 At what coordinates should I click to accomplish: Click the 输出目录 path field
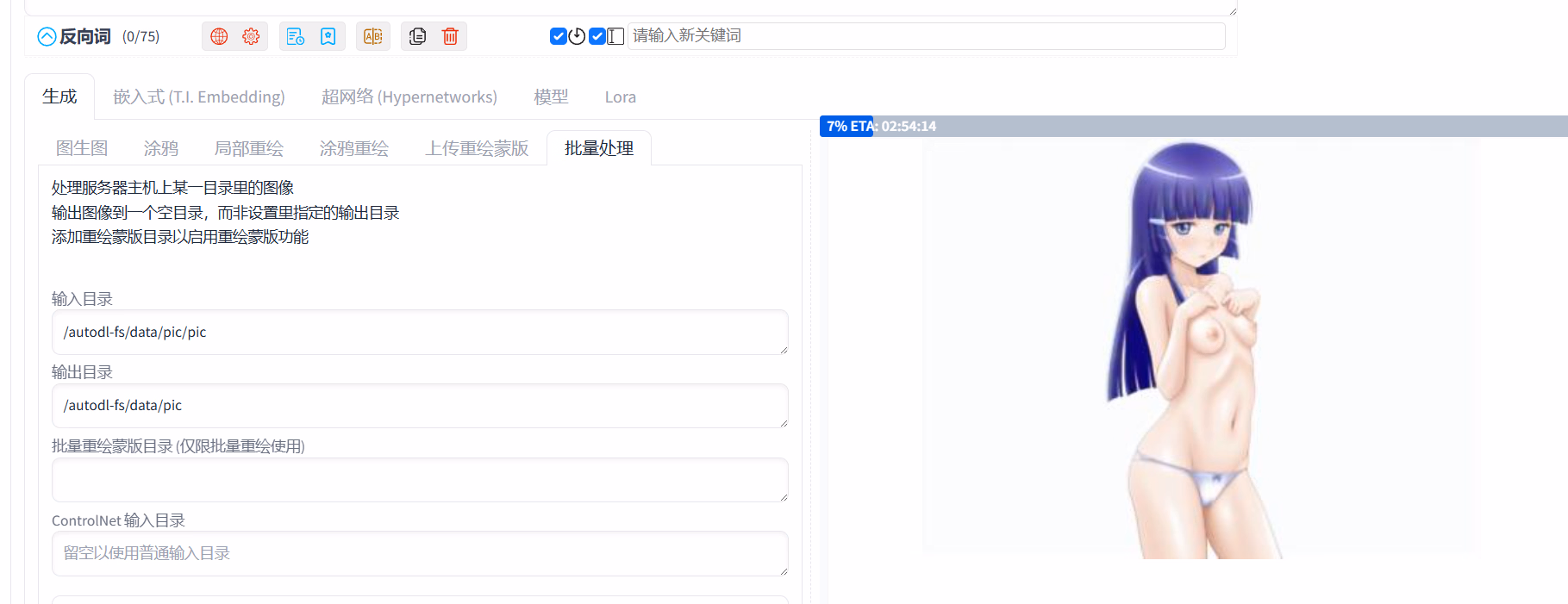(x=420, y=406)
